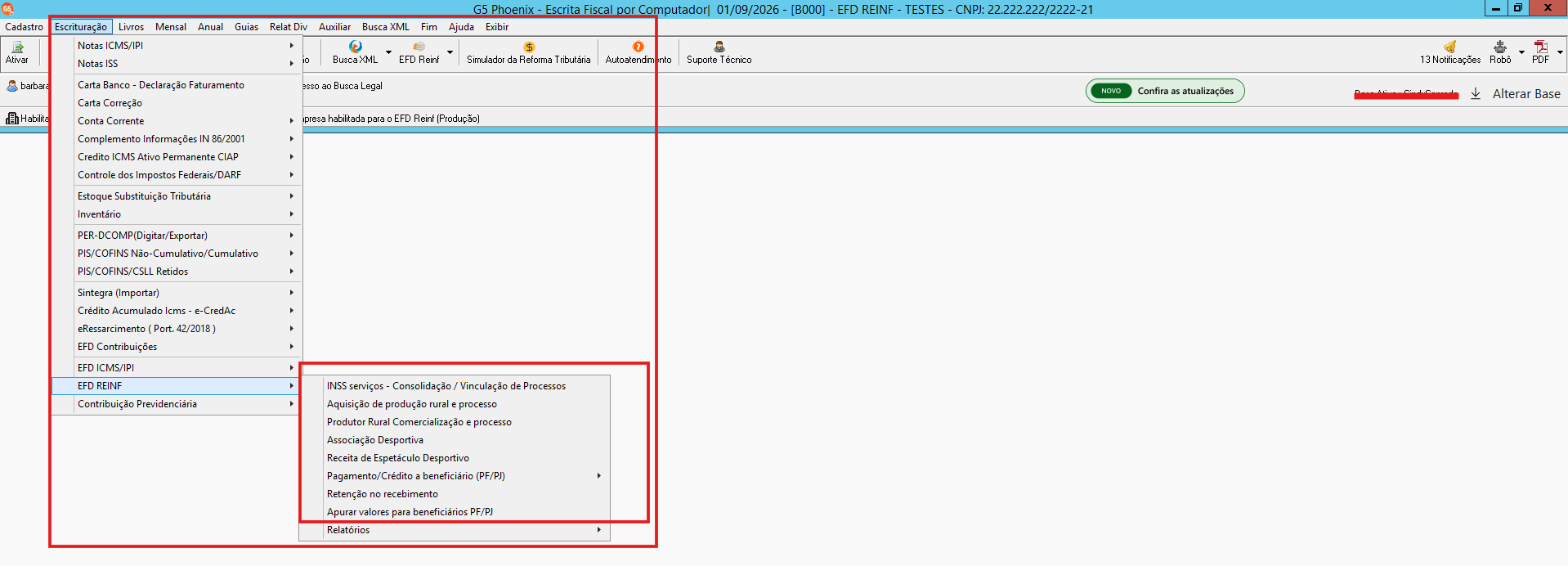This screenshot has width=1568, height=566.
Task: Expand Pagamento/Crédito a beneficiário (PF/PJ) submenu
Action: pyautogui.click(x=598, y=476)
